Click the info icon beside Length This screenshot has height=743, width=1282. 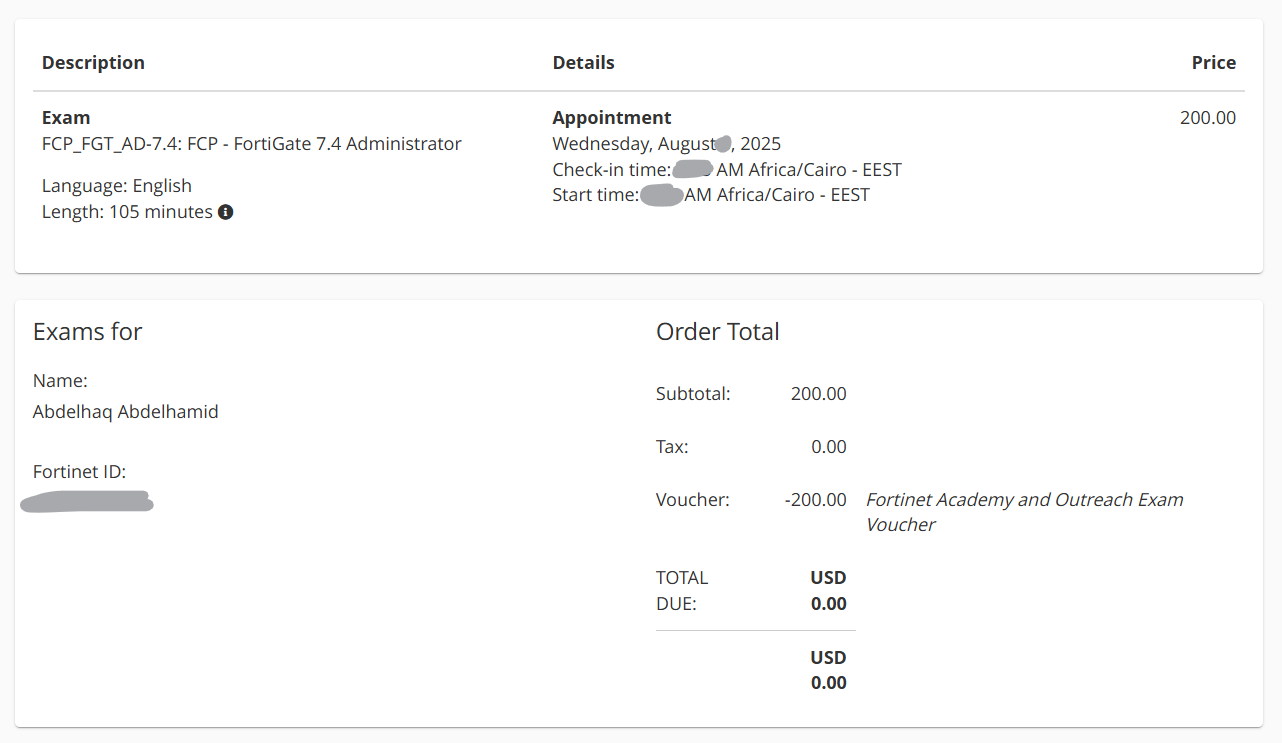tap(226, 212)
